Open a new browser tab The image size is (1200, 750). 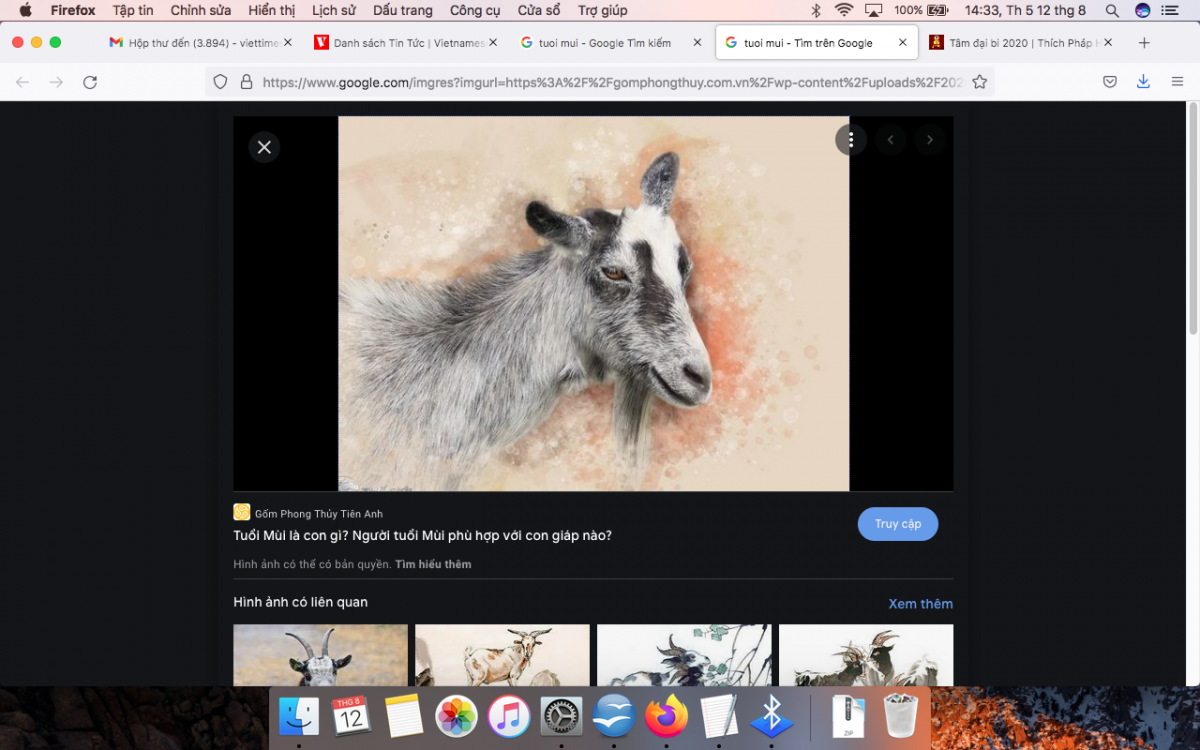pos(1144,43)
